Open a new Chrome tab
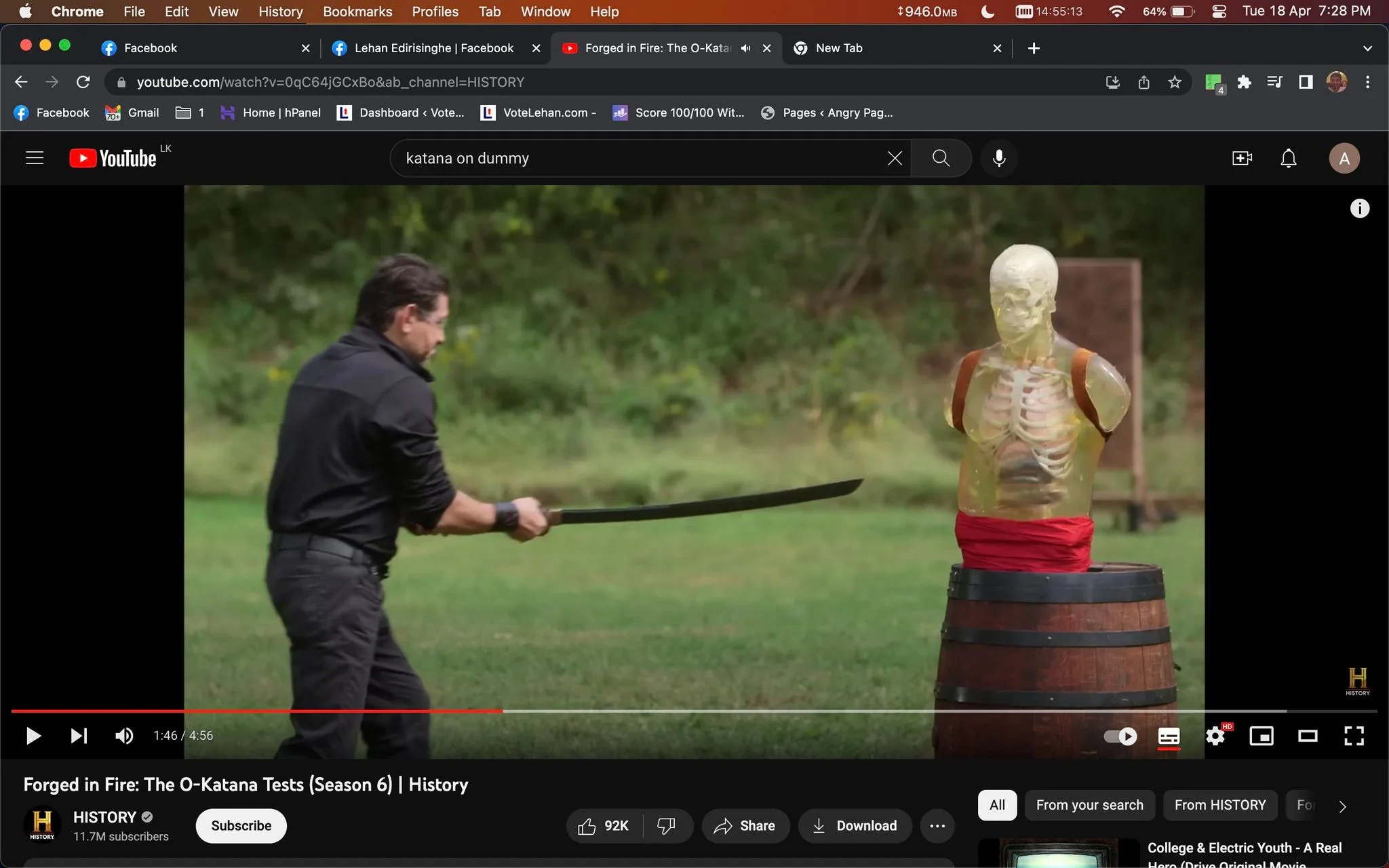 coord(1034,48)
